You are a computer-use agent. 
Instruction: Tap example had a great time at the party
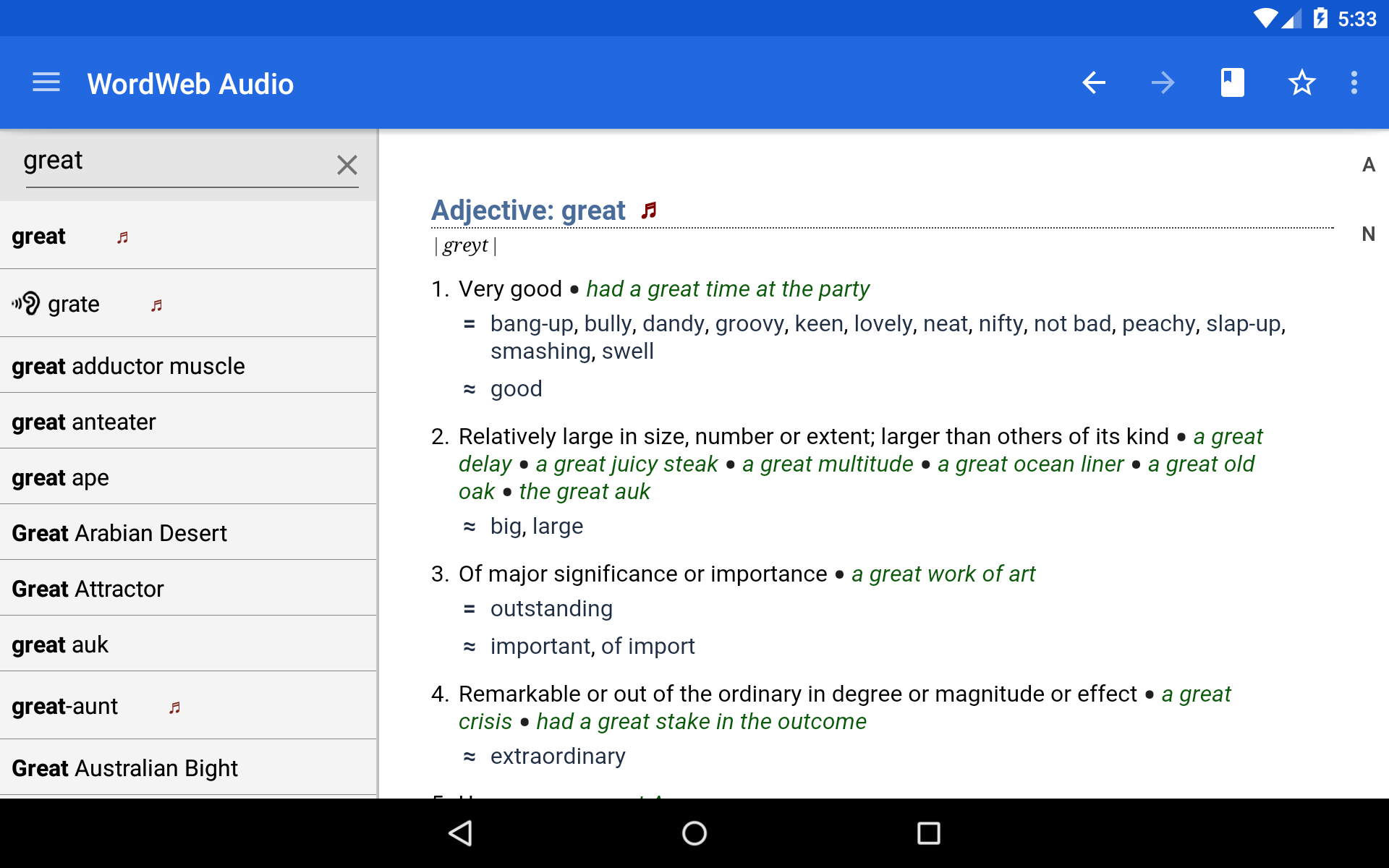728,289
